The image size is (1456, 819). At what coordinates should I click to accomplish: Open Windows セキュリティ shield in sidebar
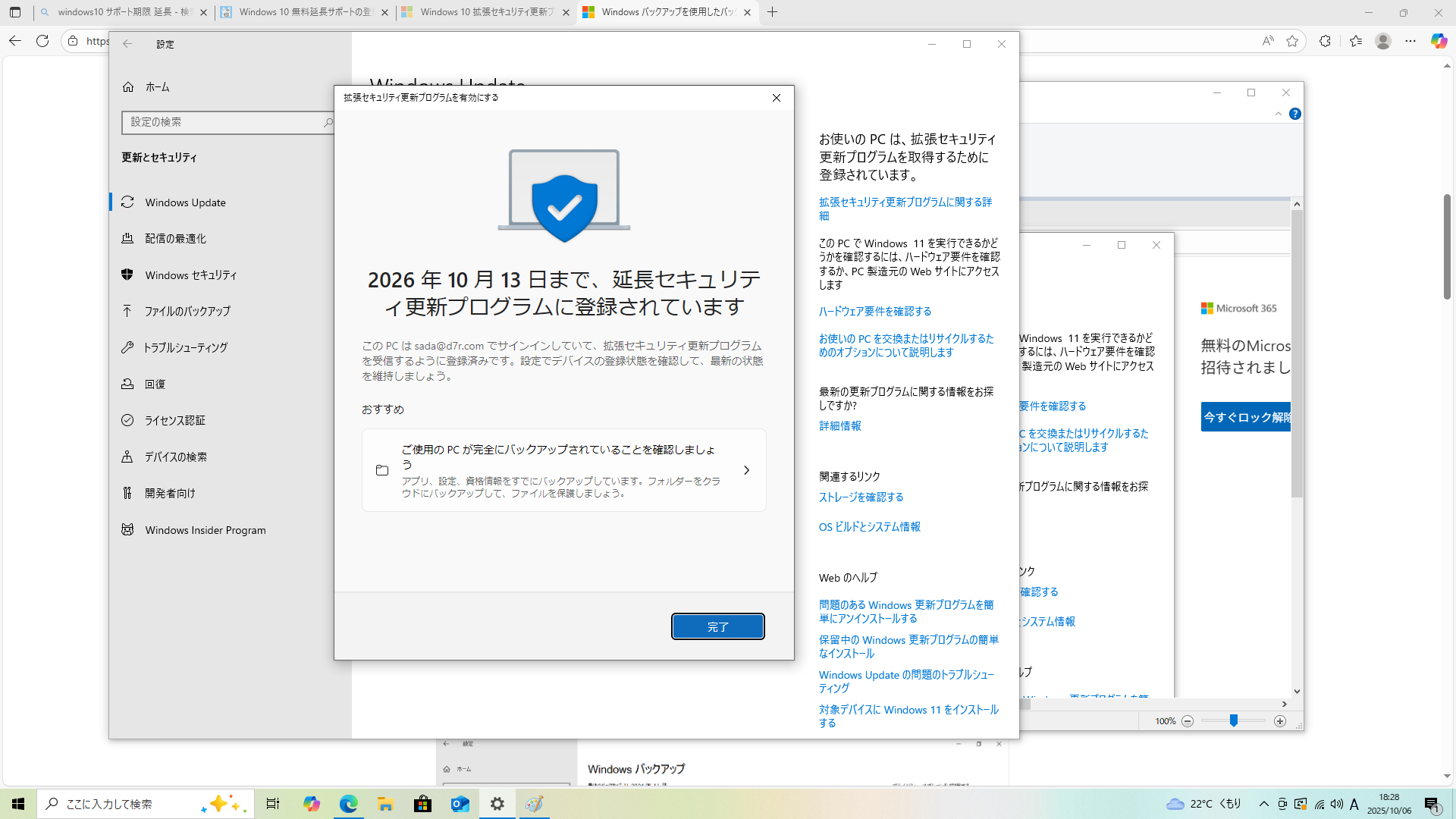[190, 275]
